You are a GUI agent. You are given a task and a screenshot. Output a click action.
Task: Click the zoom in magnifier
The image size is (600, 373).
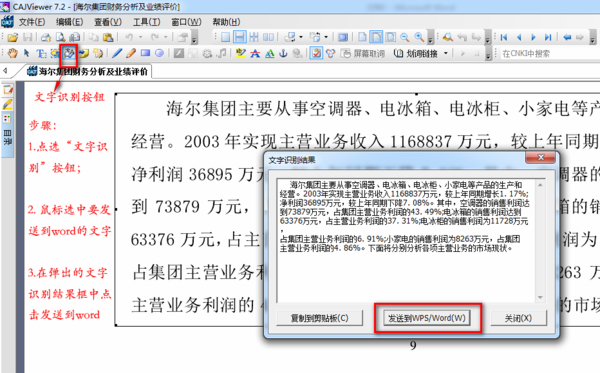(419, 37)
